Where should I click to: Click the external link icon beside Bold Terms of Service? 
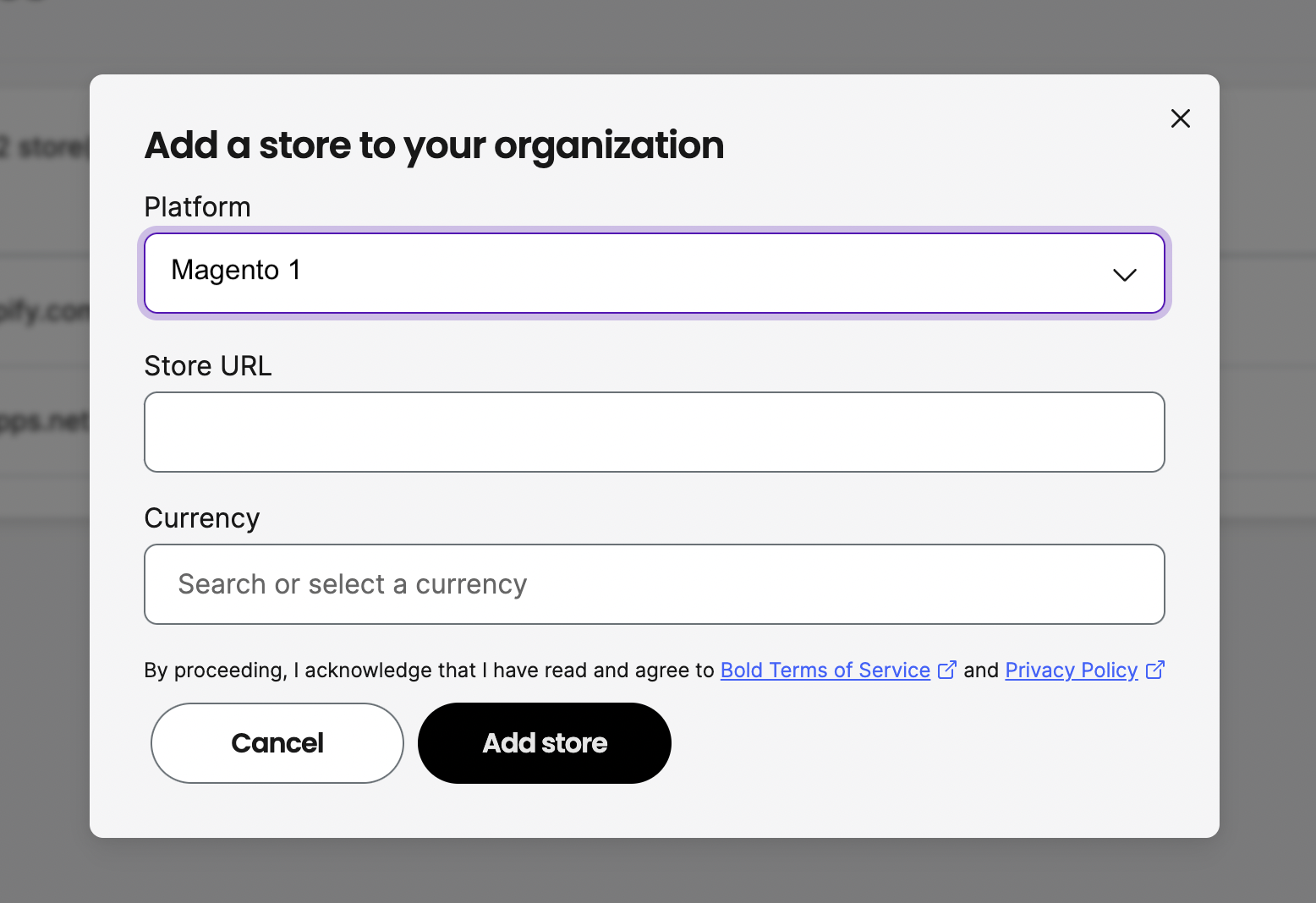[947, 669]
